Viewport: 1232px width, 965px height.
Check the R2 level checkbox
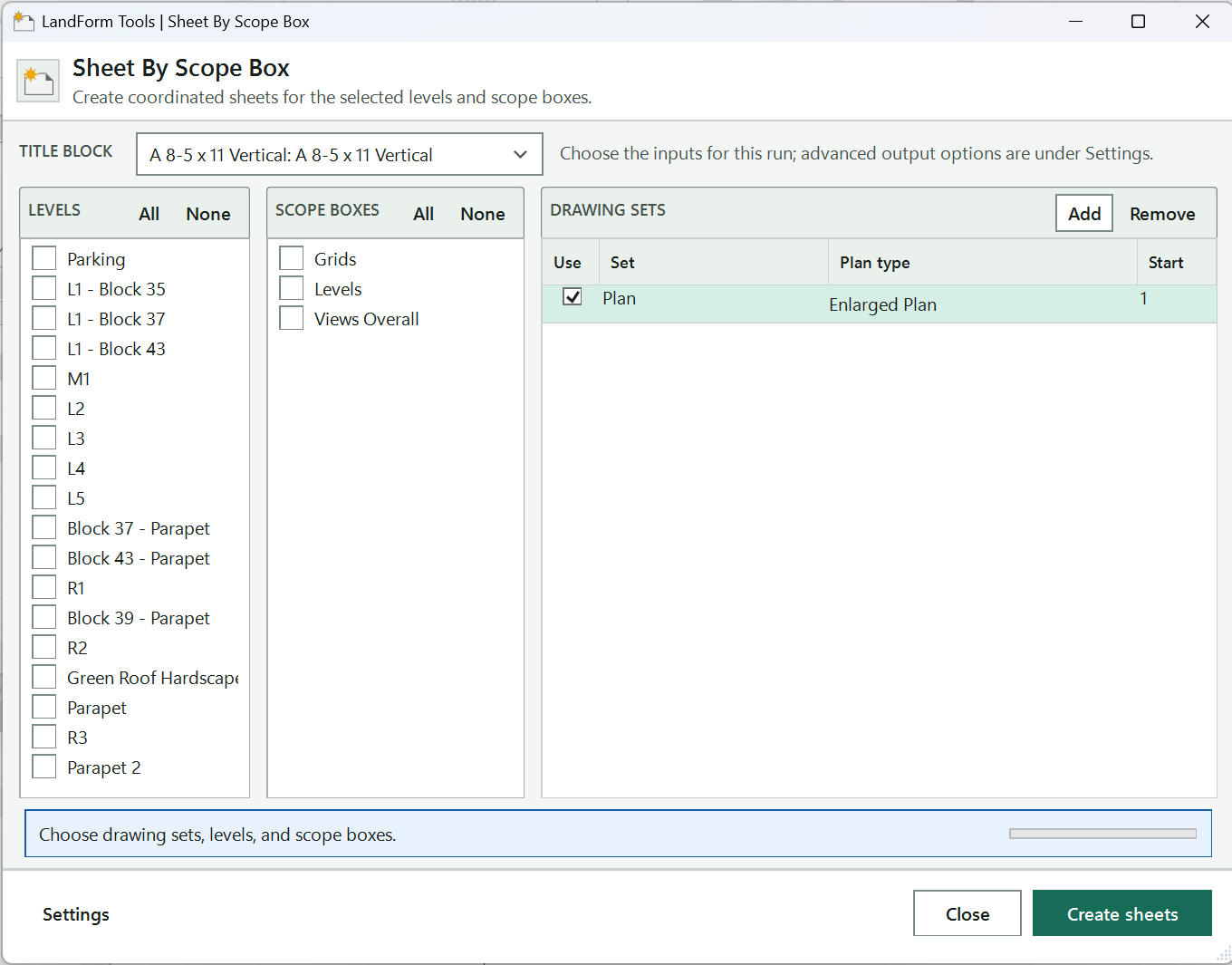click(x=44, y=647)
